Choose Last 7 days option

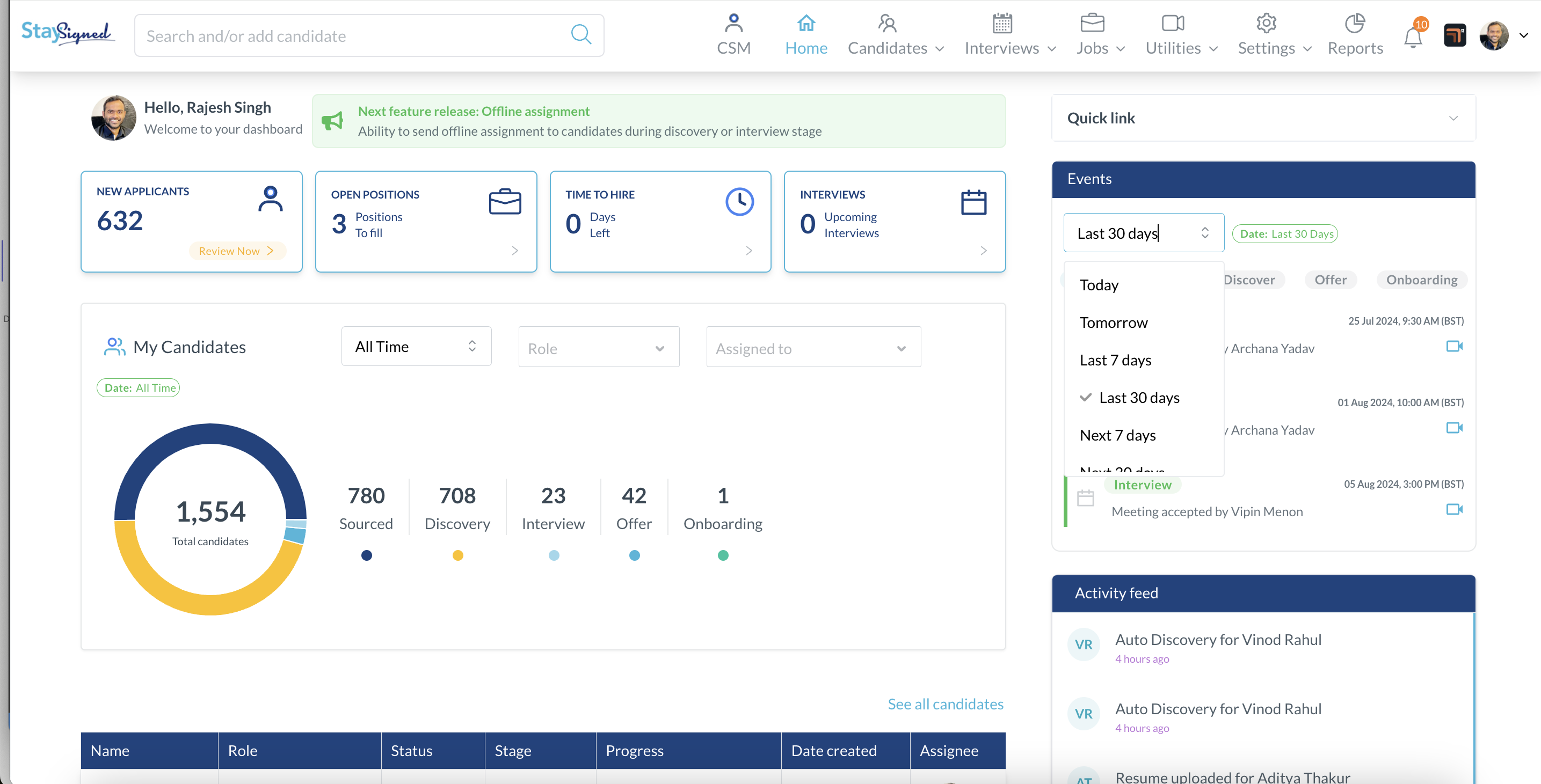[1115, 360]
